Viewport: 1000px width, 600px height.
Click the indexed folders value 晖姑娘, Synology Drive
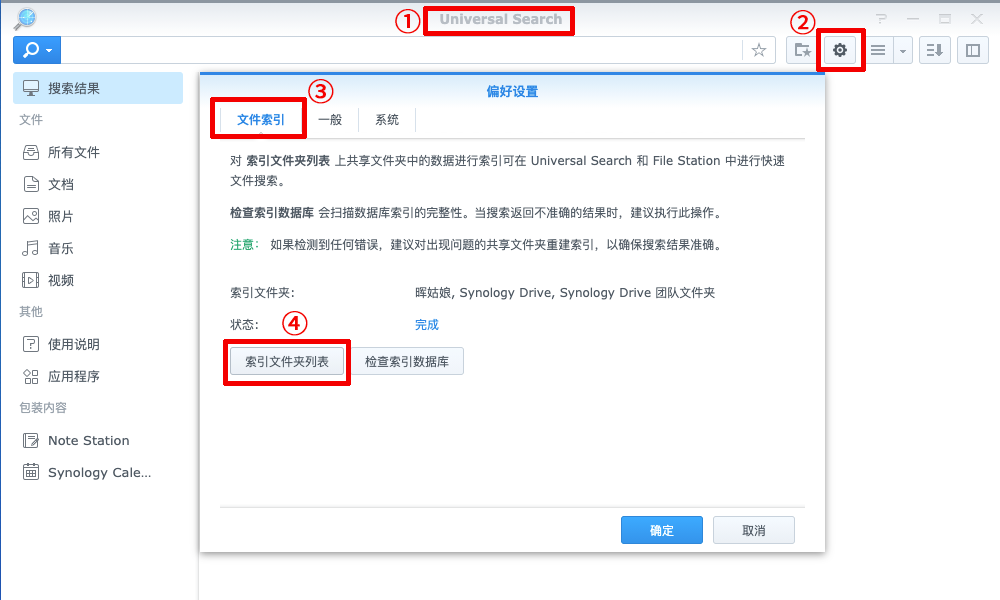tap(564, 293)
